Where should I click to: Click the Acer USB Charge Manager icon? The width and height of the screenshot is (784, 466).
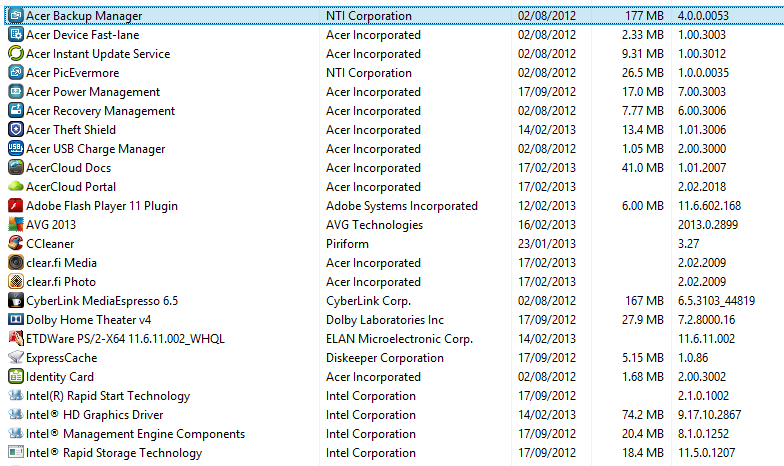16,148
